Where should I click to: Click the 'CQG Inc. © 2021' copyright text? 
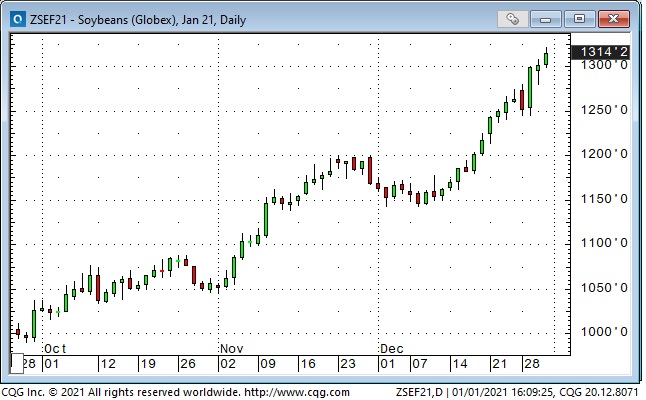pyautogui.click(x=44, y=392)
